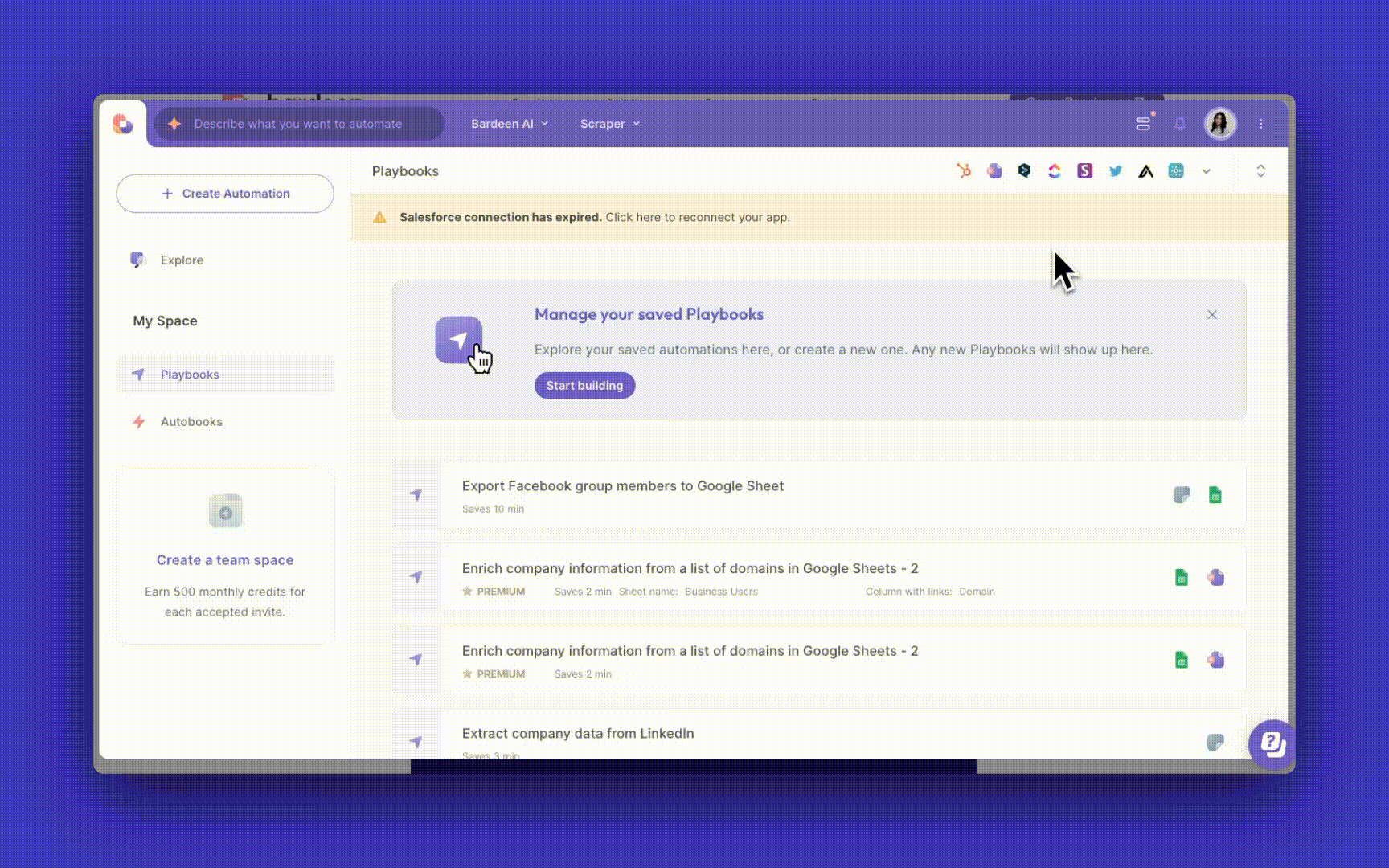Open the notifications bell
The height and width of the screenshot is (868, 1389).
click(x=1180, y=124)
